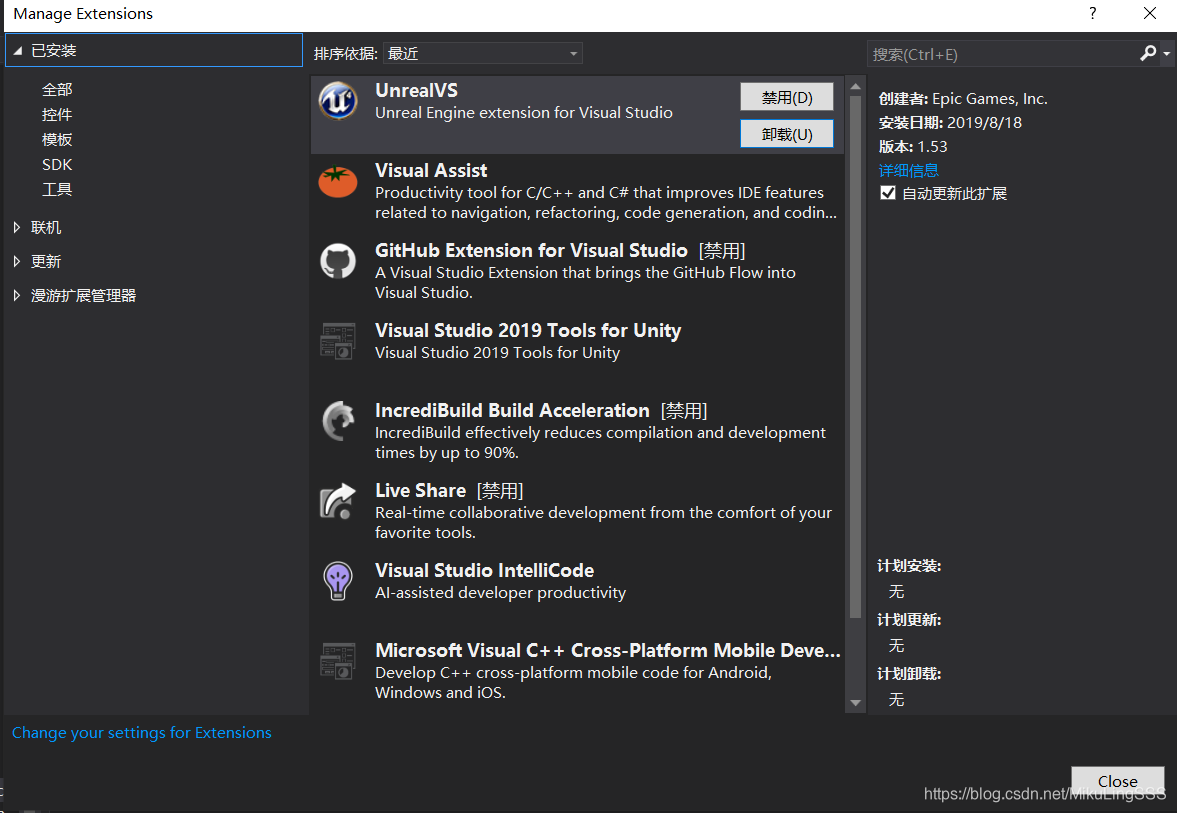Select IncrediBuild Build Acceleration title
Screen dimensions: 1177x813
click(512, 411)
